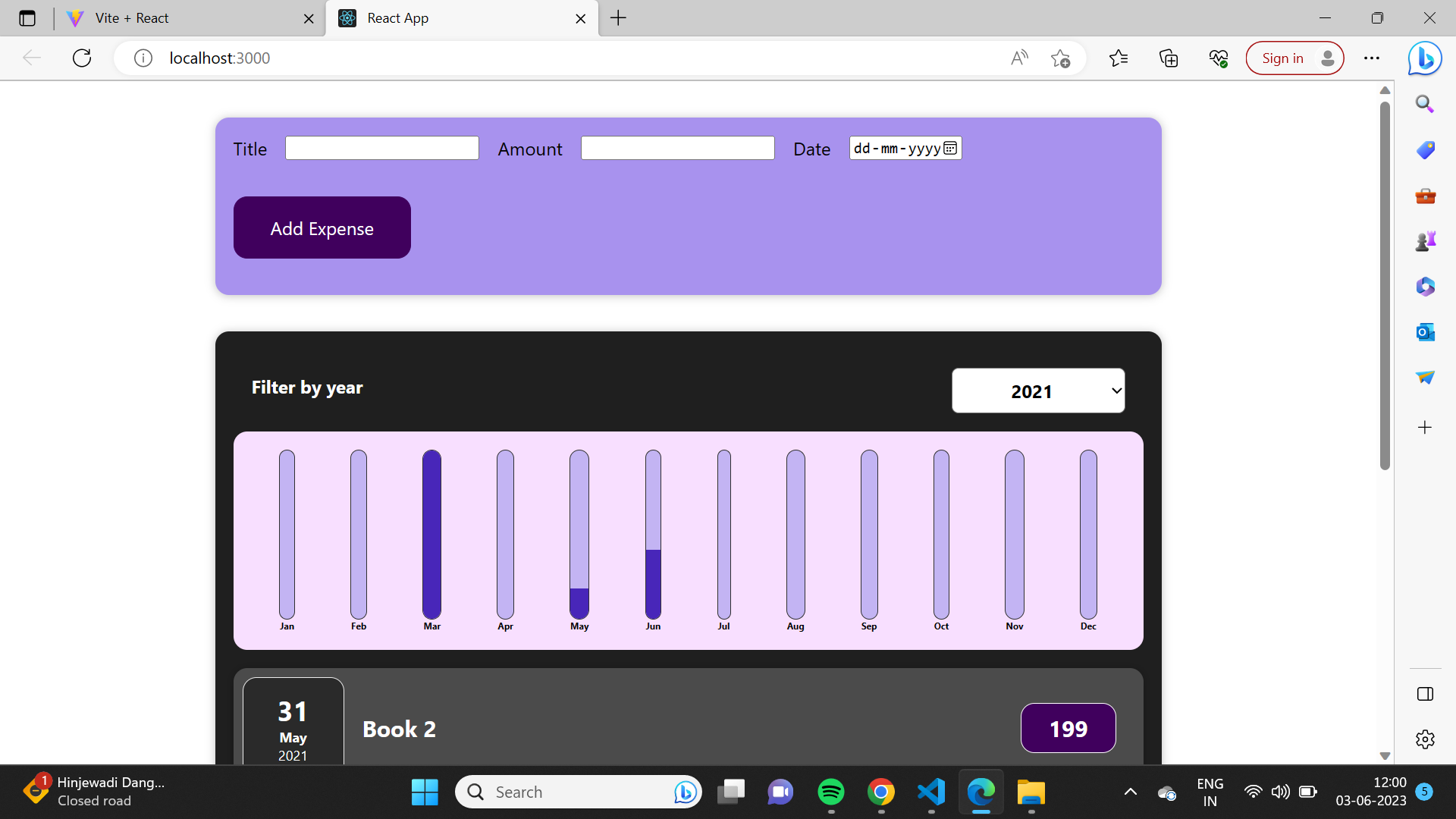This screenshot has width=1456, height=819.
Task: Launch Spotify from taskbar
Action: [x=831, y=792]
